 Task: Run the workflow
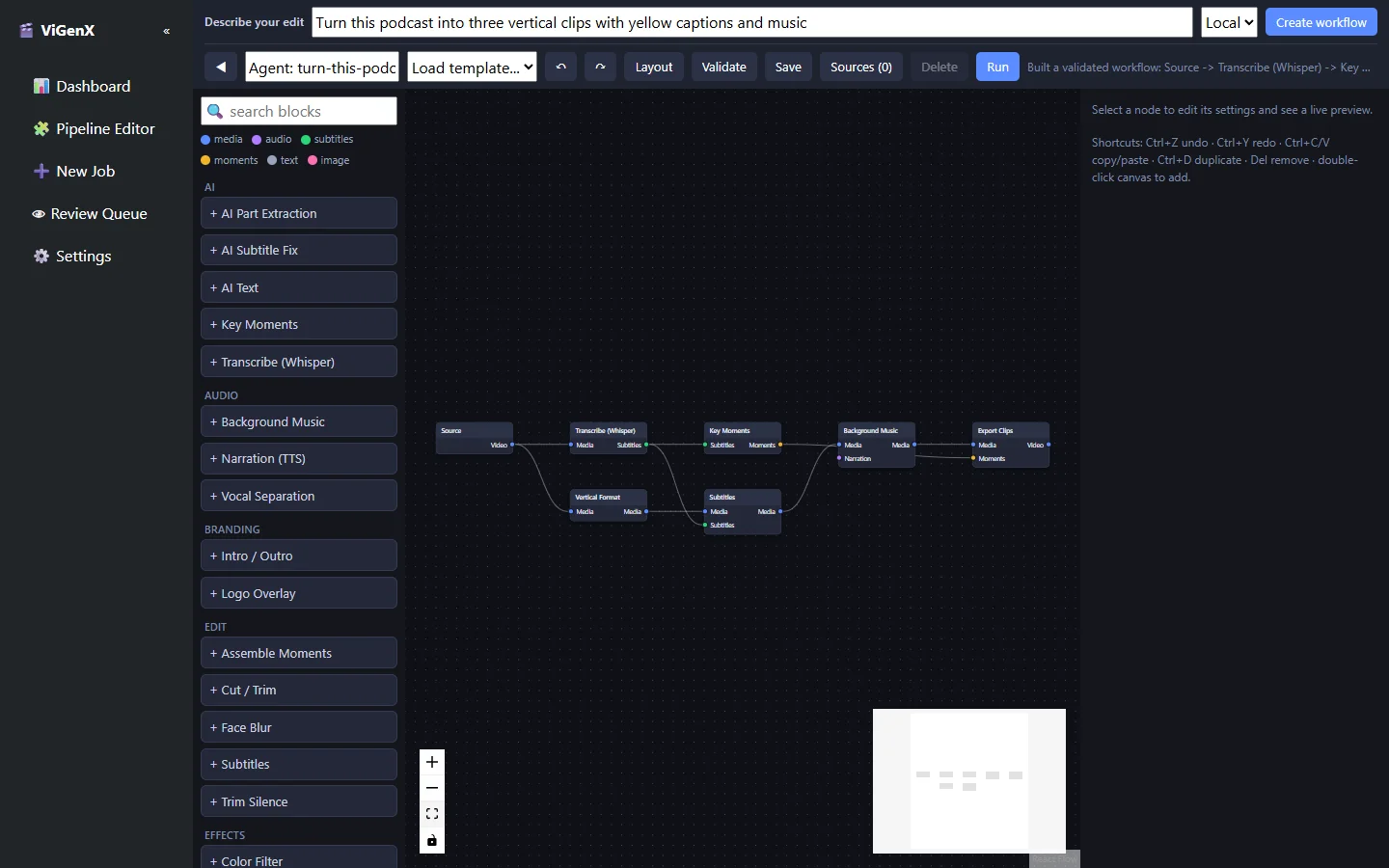tap(997, 67)
